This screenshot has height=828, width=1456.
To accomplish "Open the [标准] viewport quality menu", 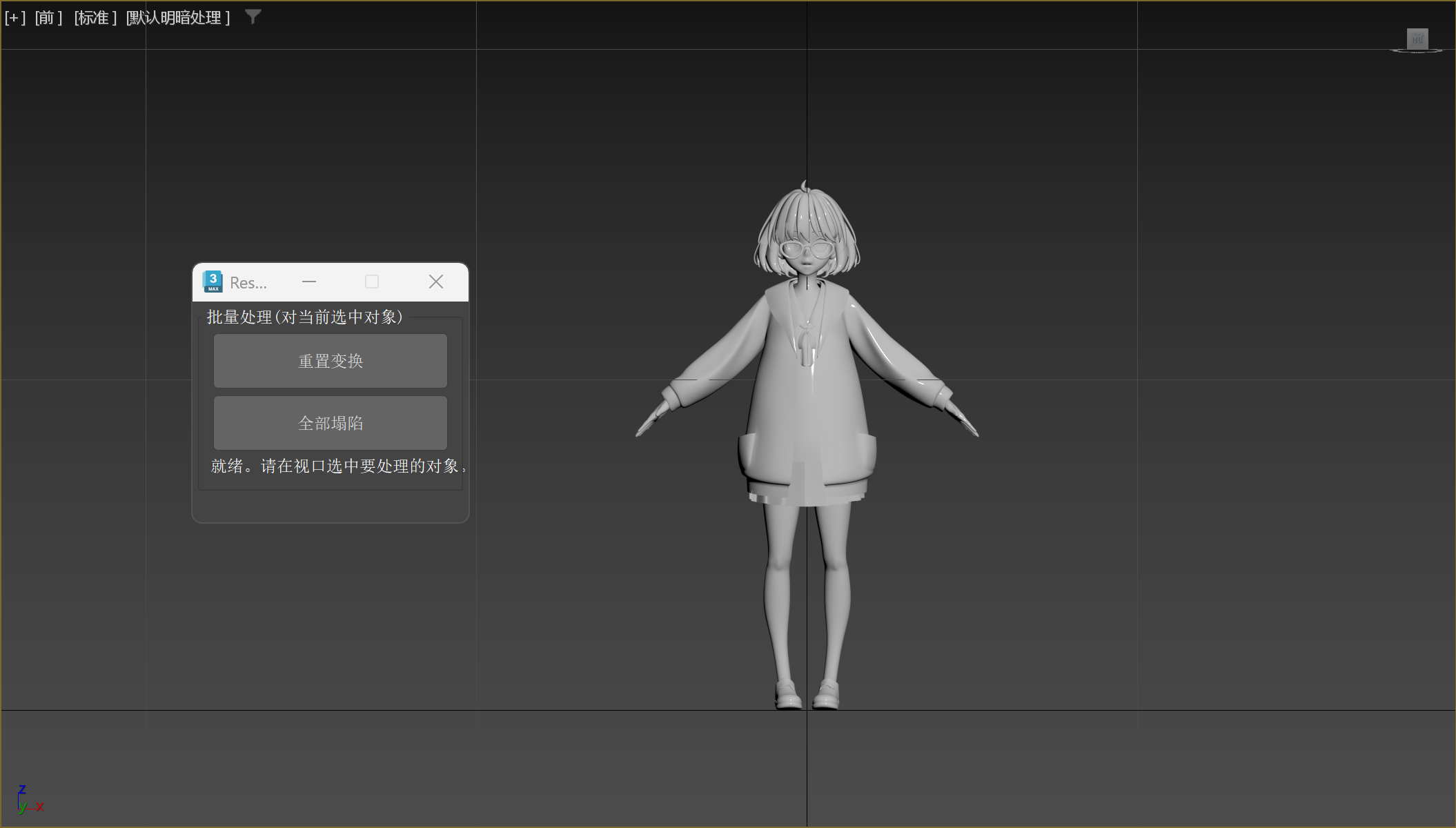I will (95, 17).
